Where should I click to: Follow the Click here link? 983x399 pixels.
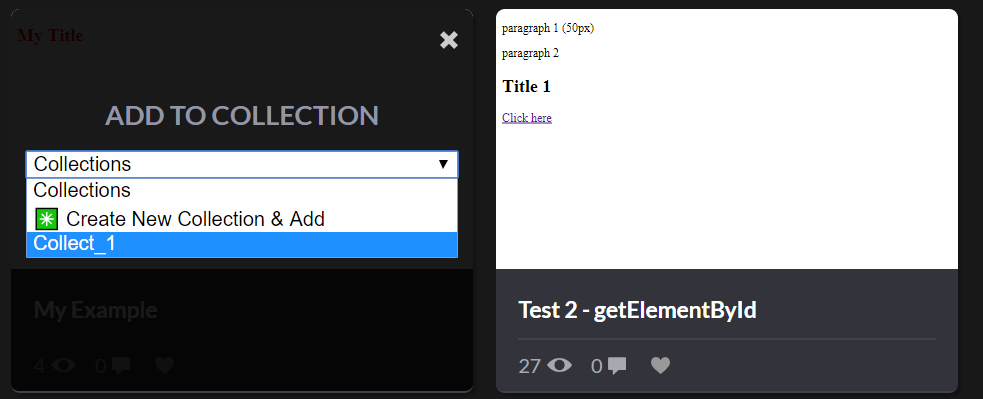[x=527, y=118]
